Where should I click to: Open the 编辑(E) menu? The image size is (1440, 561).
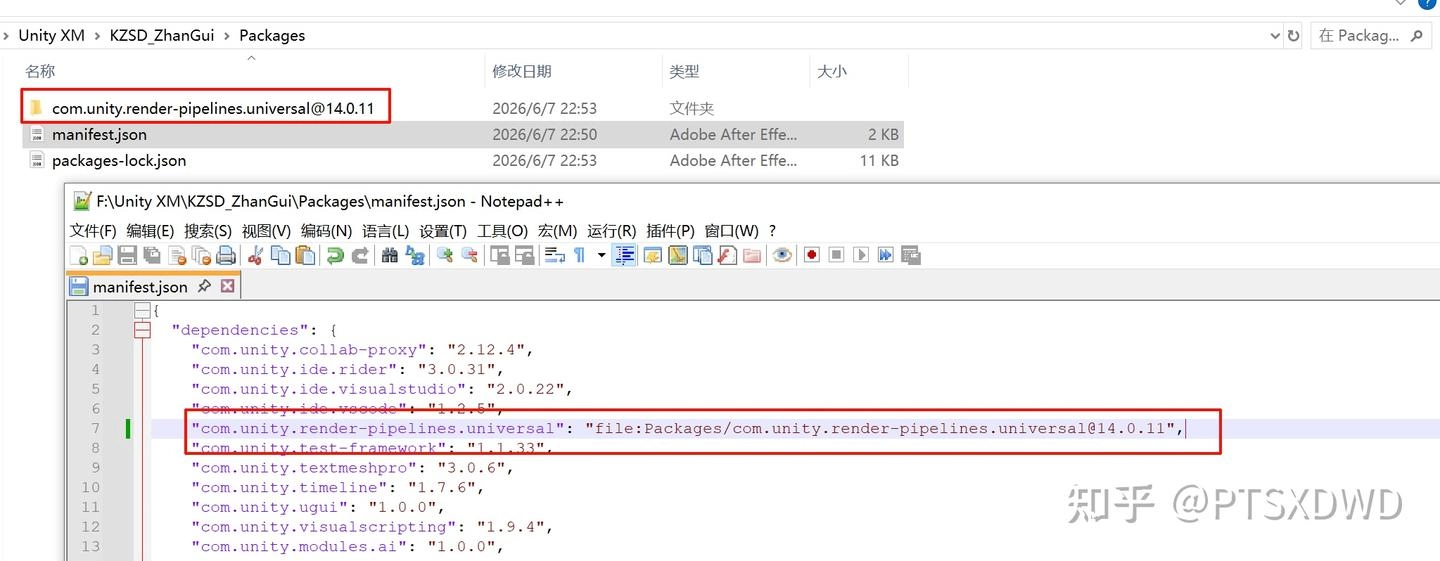(150, 231)
